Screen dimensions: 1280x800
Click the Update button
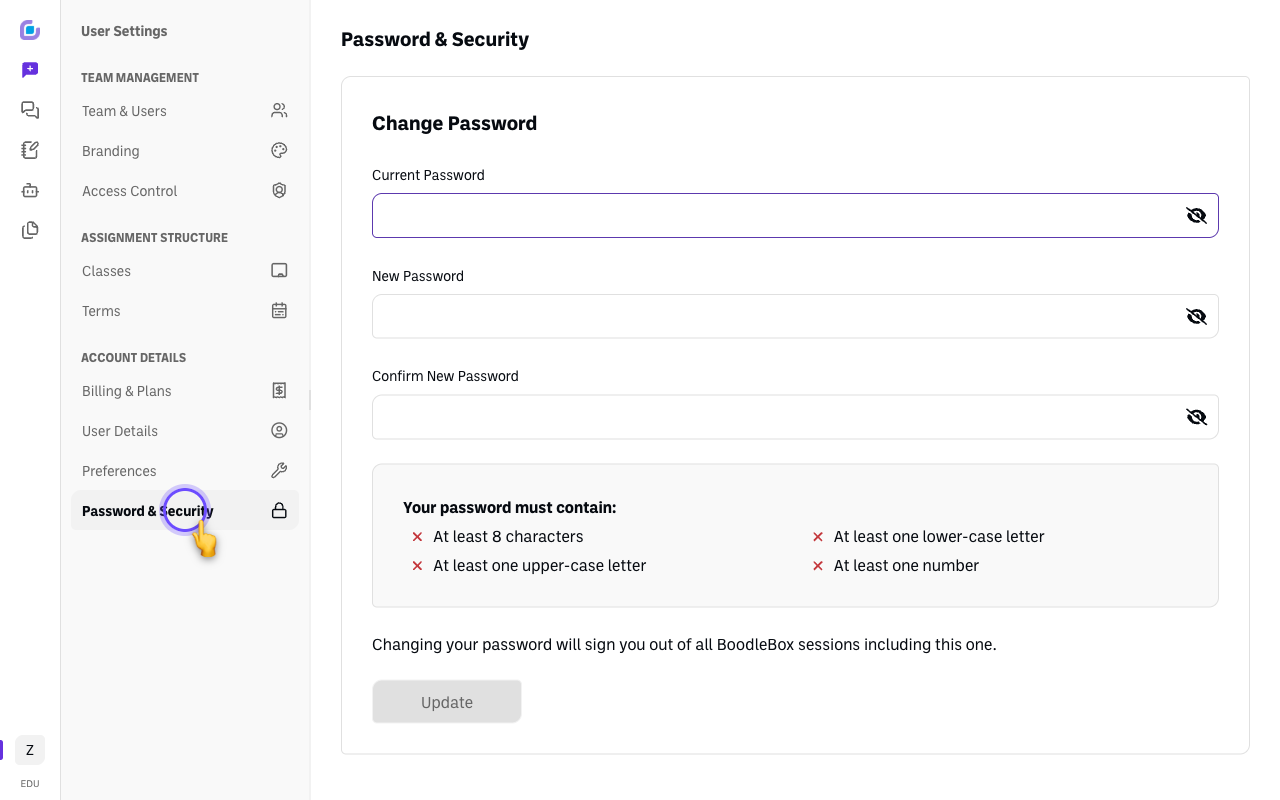pos(447,702)
